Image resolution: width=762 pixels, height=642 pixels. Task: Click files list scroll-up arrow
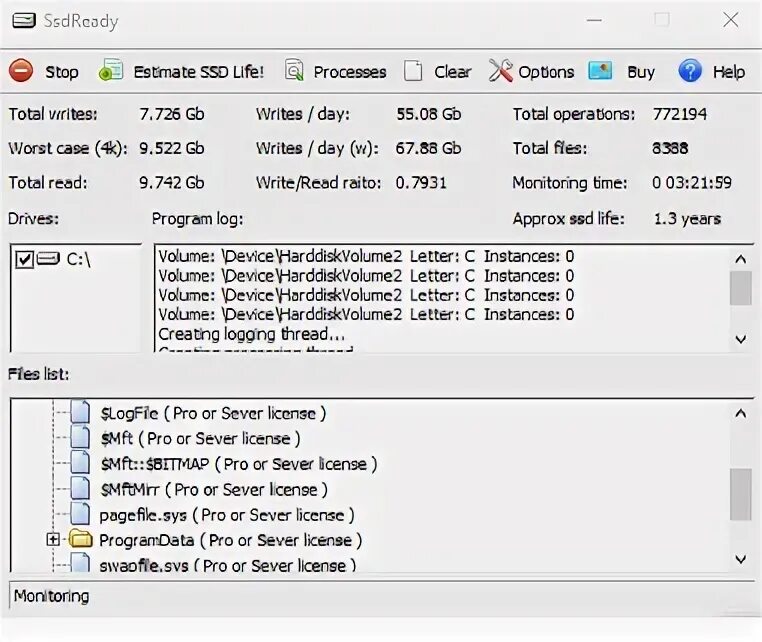[741, 414]
